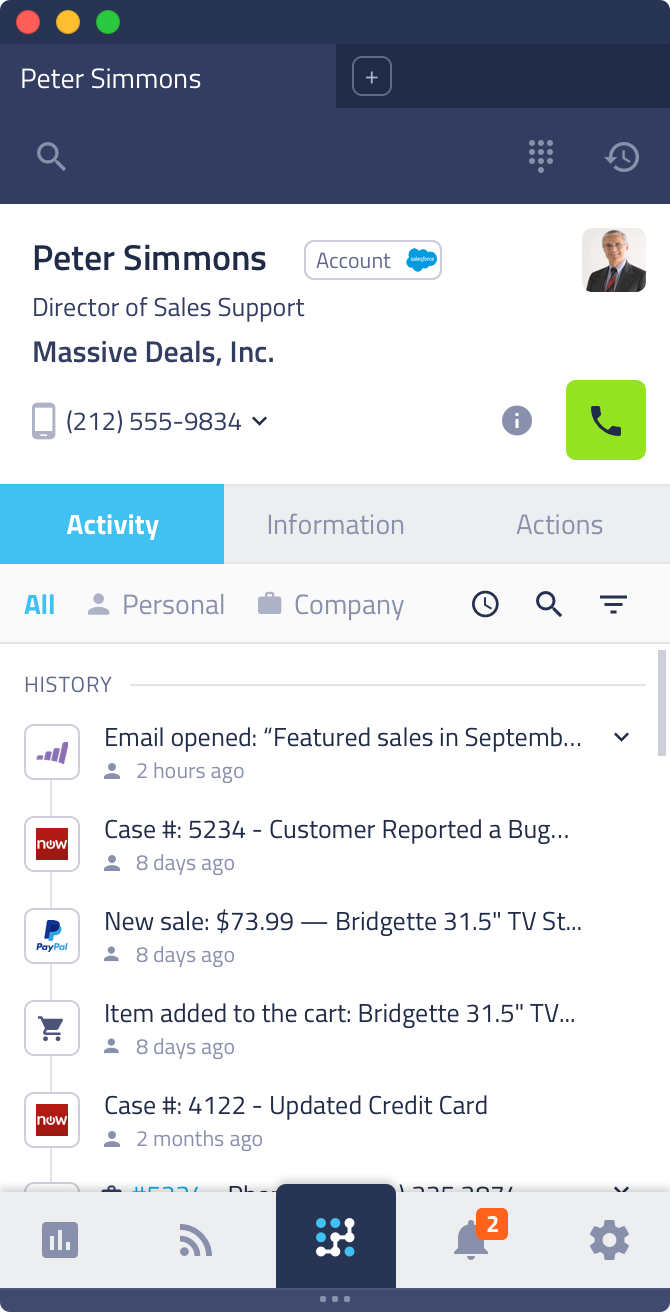Search activity history with magnifier
The height and width of the screenshot is (1312, 670).
pyautogui.click(x=549, y=604)
